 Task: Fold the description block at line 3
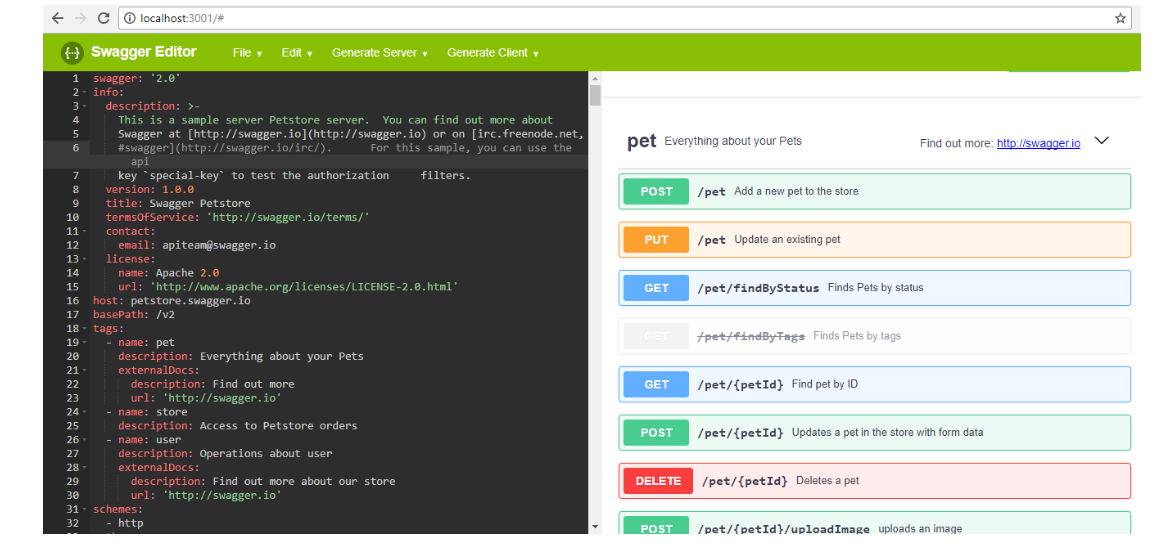(x=84, y=107)
